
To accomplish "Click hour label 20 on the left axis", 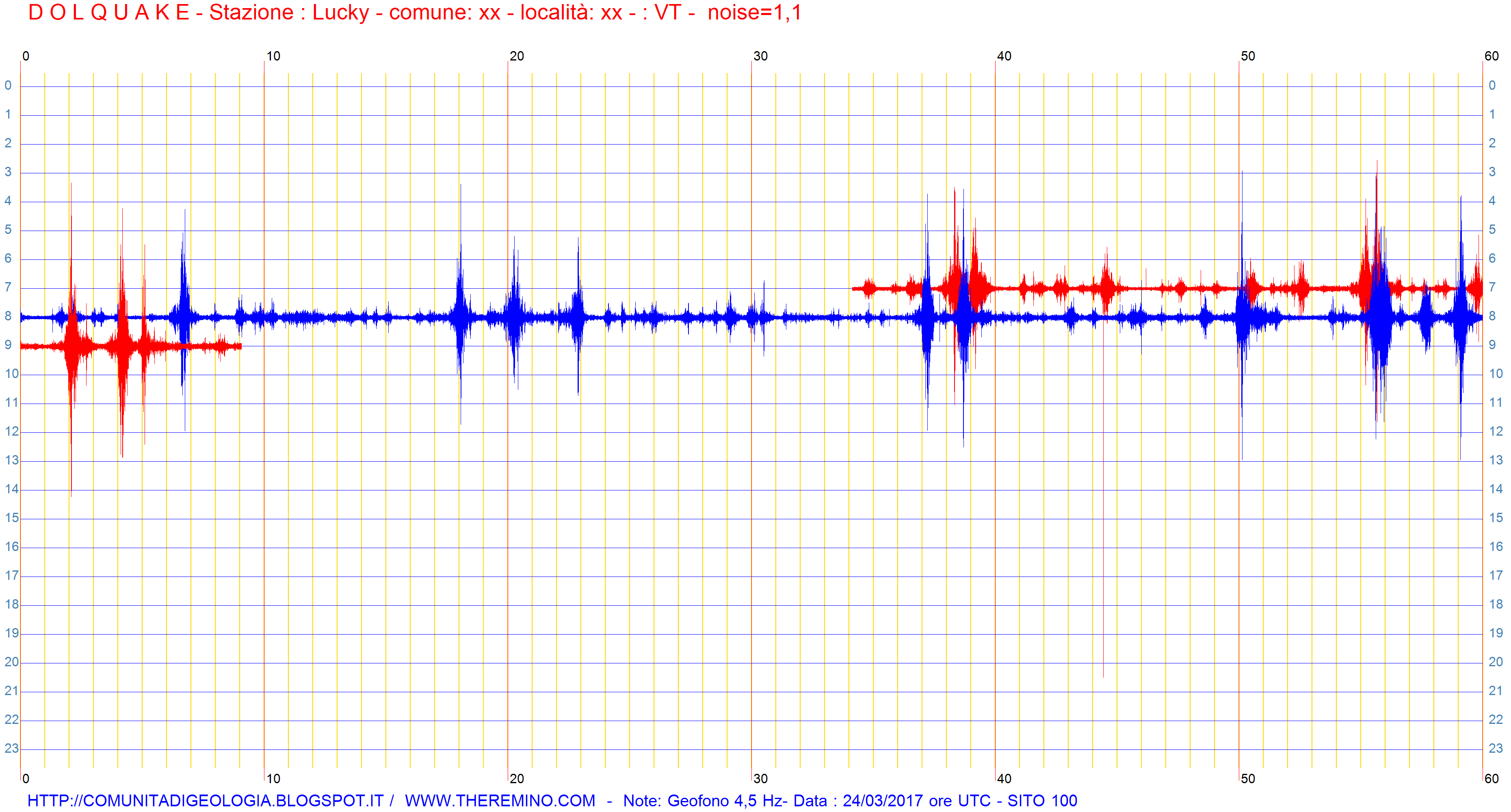I will pyautogui.click(x=12, y=662).
